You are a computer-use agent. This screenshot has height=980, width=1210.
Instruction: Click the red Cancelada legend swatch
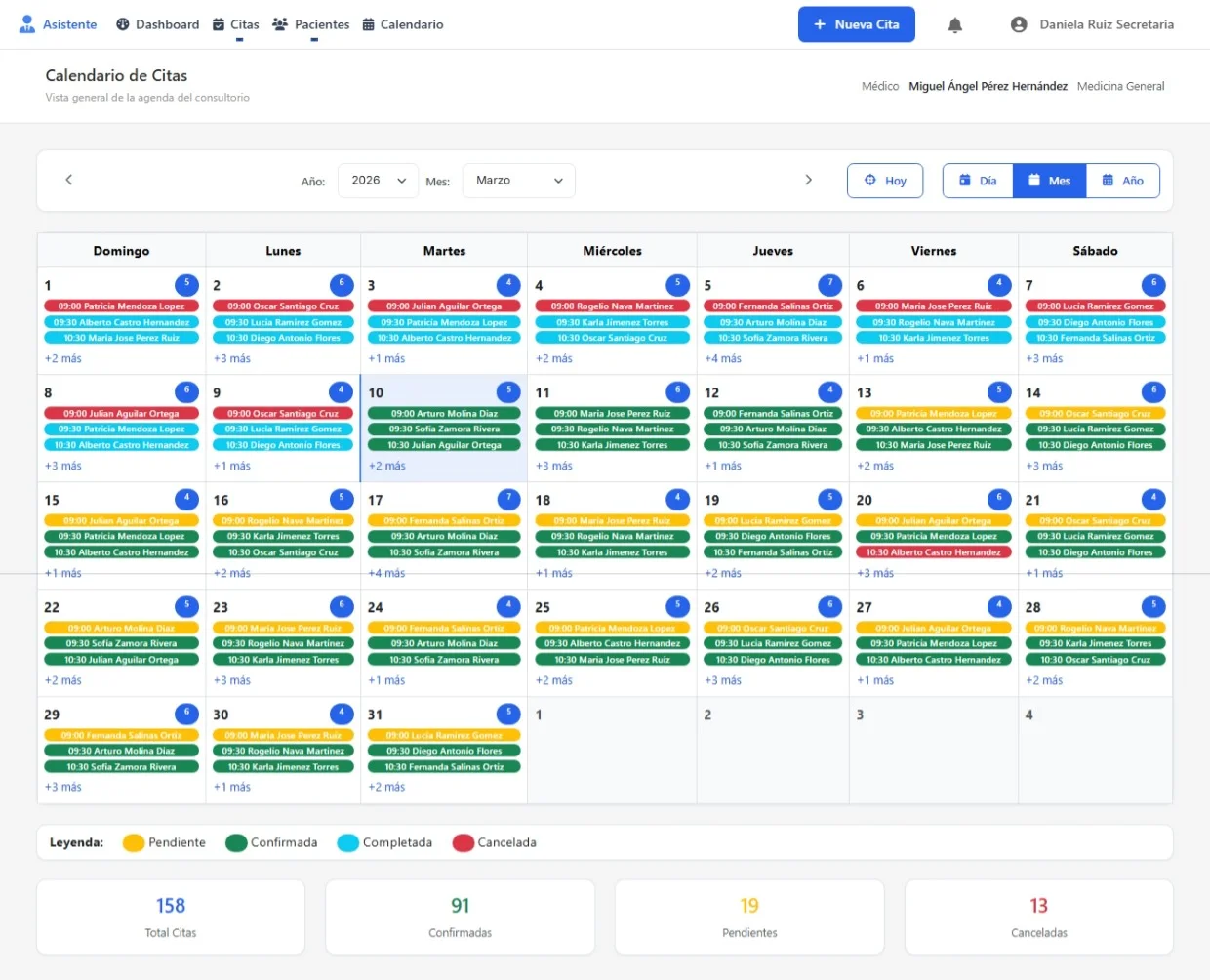click(464, 842)
